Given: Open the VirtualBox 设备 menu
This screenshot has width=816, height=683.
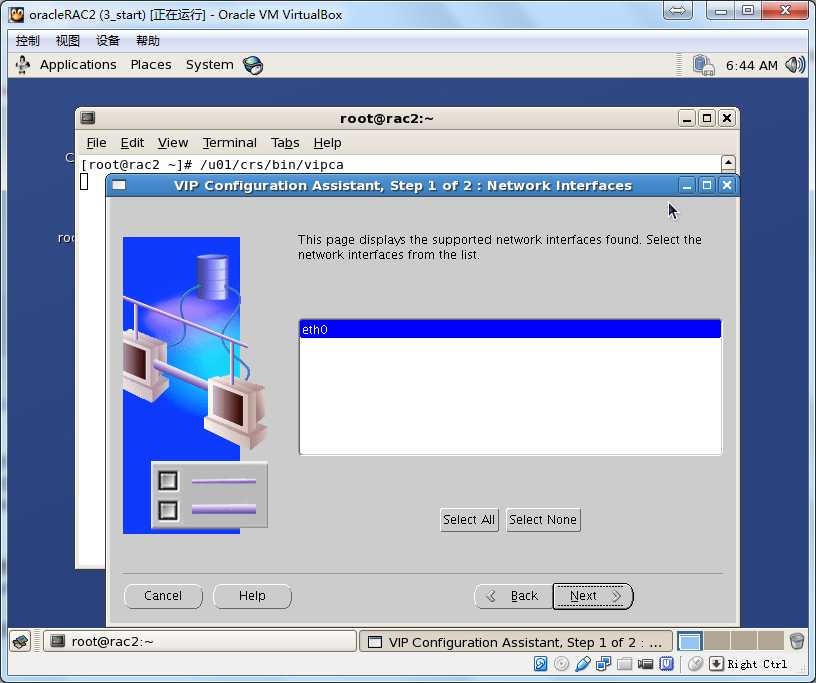Looking at the screenshot, I should click(108, 41).
